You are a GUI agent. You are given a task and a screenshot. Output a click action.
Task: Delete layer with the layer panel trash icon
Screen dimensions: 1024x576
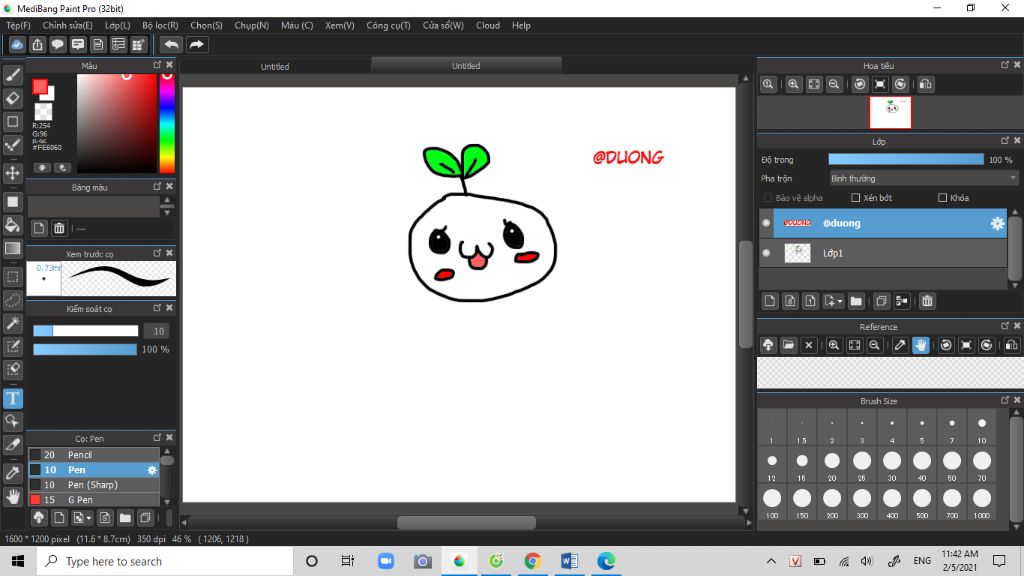tap(927, 301)
